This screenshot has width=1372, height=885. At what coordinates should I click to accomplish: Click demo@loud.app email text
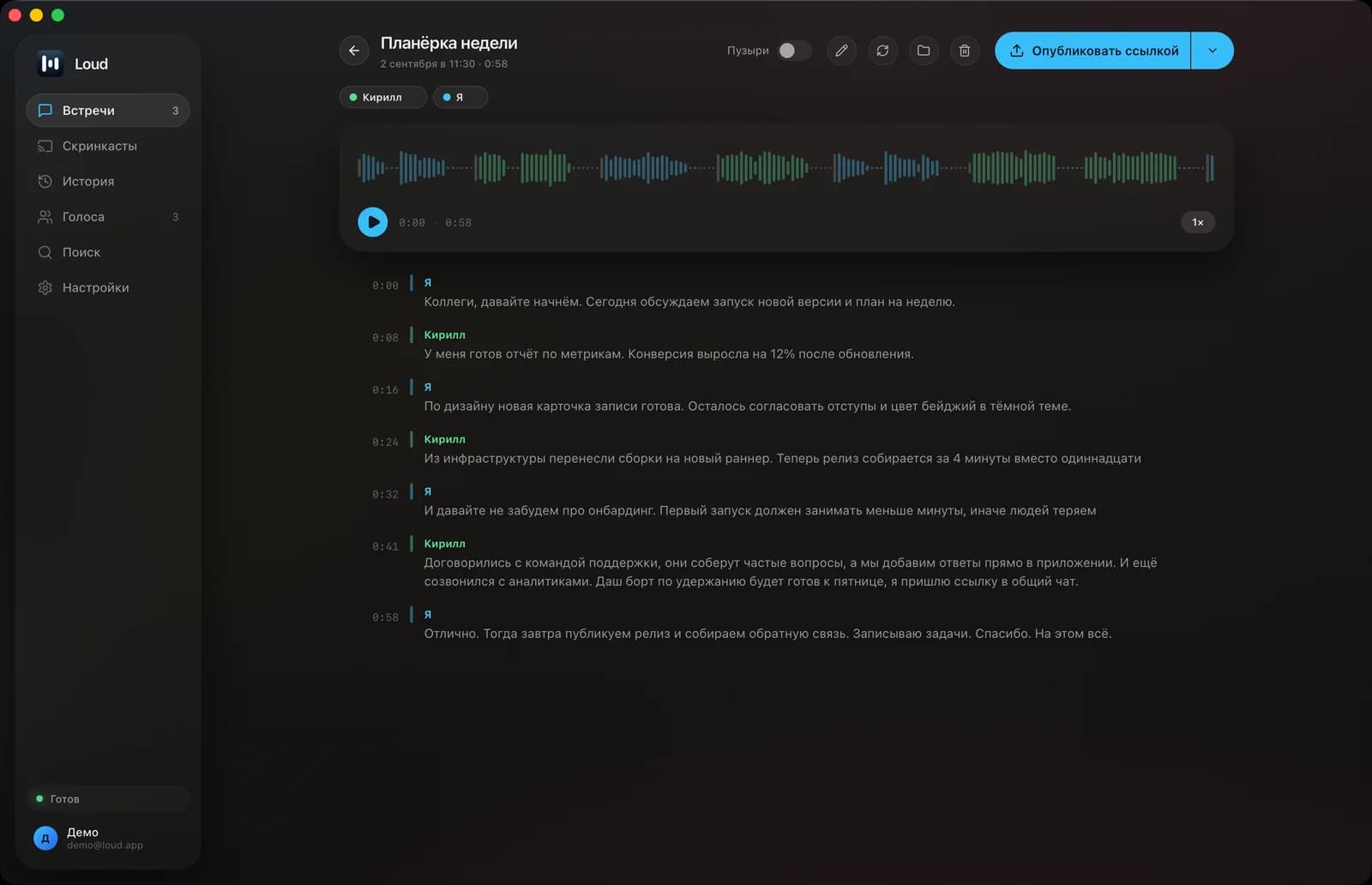105,846
